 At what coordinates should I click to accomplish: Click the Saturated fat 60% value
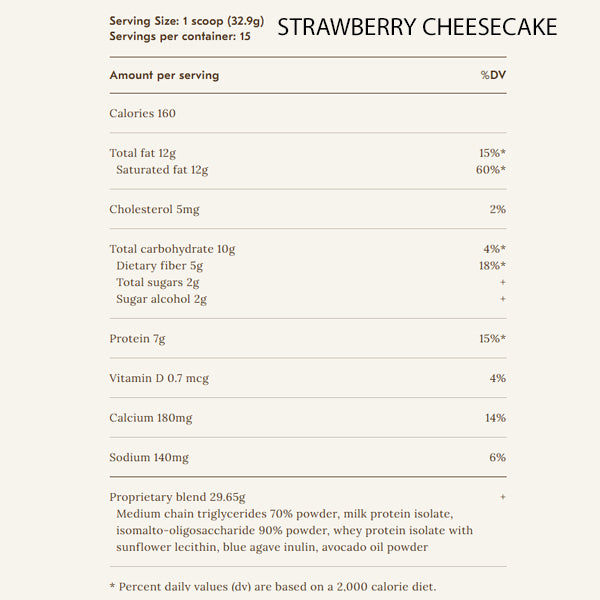(490, 170)
